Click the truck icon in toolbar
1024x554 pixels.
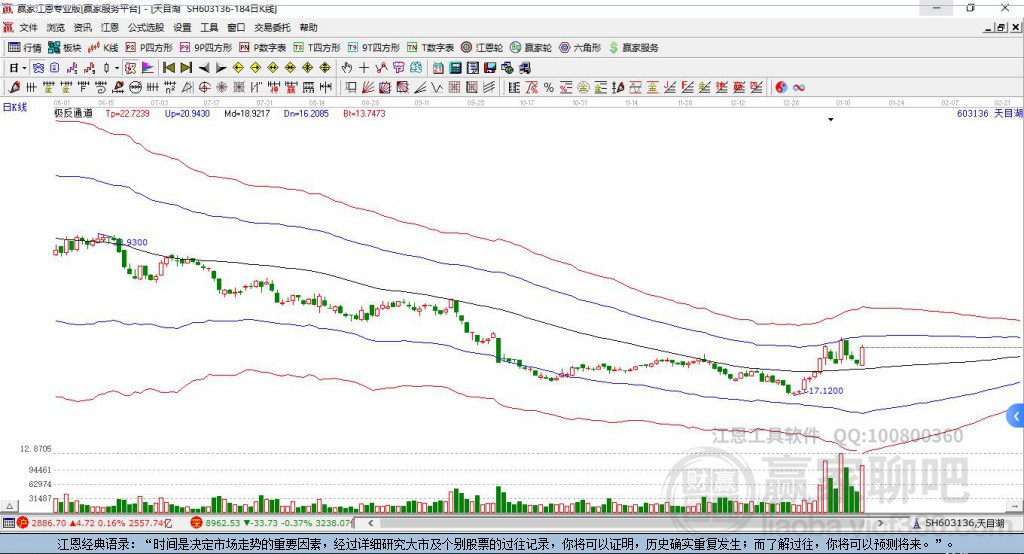[x=525, y=68]
